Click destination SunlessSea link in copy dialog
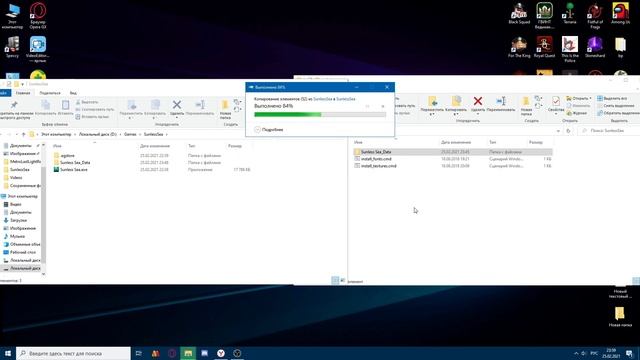 [x=346, y=99]
